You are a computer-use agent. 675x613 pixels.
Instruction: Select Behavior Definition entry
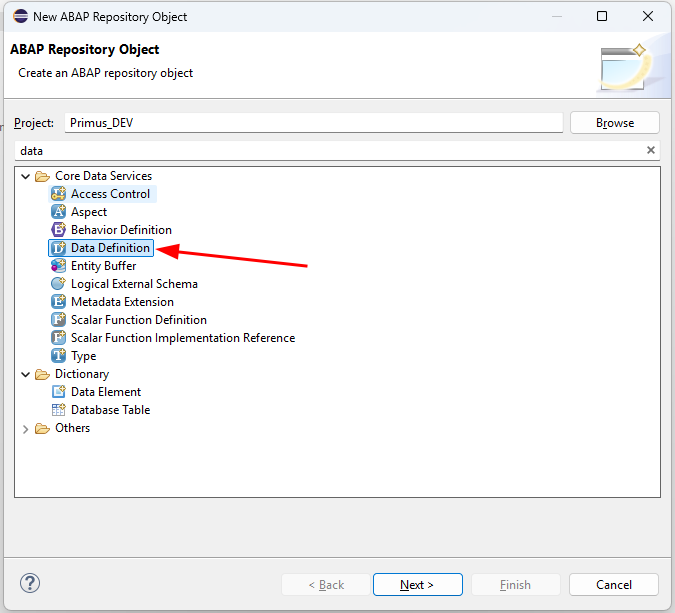(121, 230)
